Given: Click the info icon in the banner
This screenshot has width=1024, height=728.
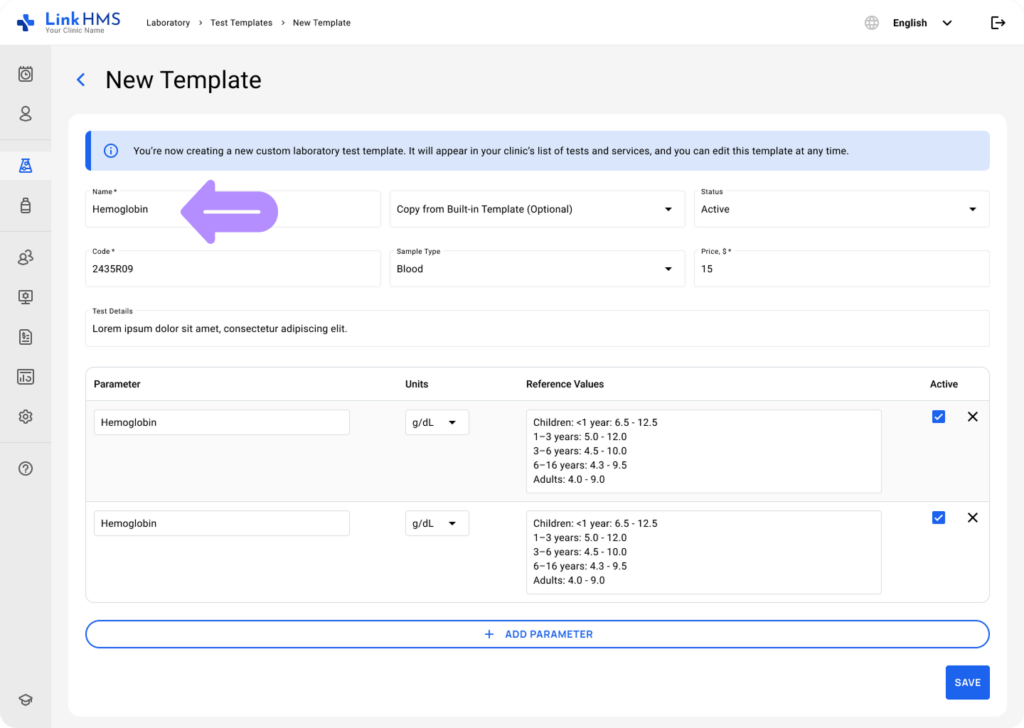Looking at the screenshot, I should point(111,151).
